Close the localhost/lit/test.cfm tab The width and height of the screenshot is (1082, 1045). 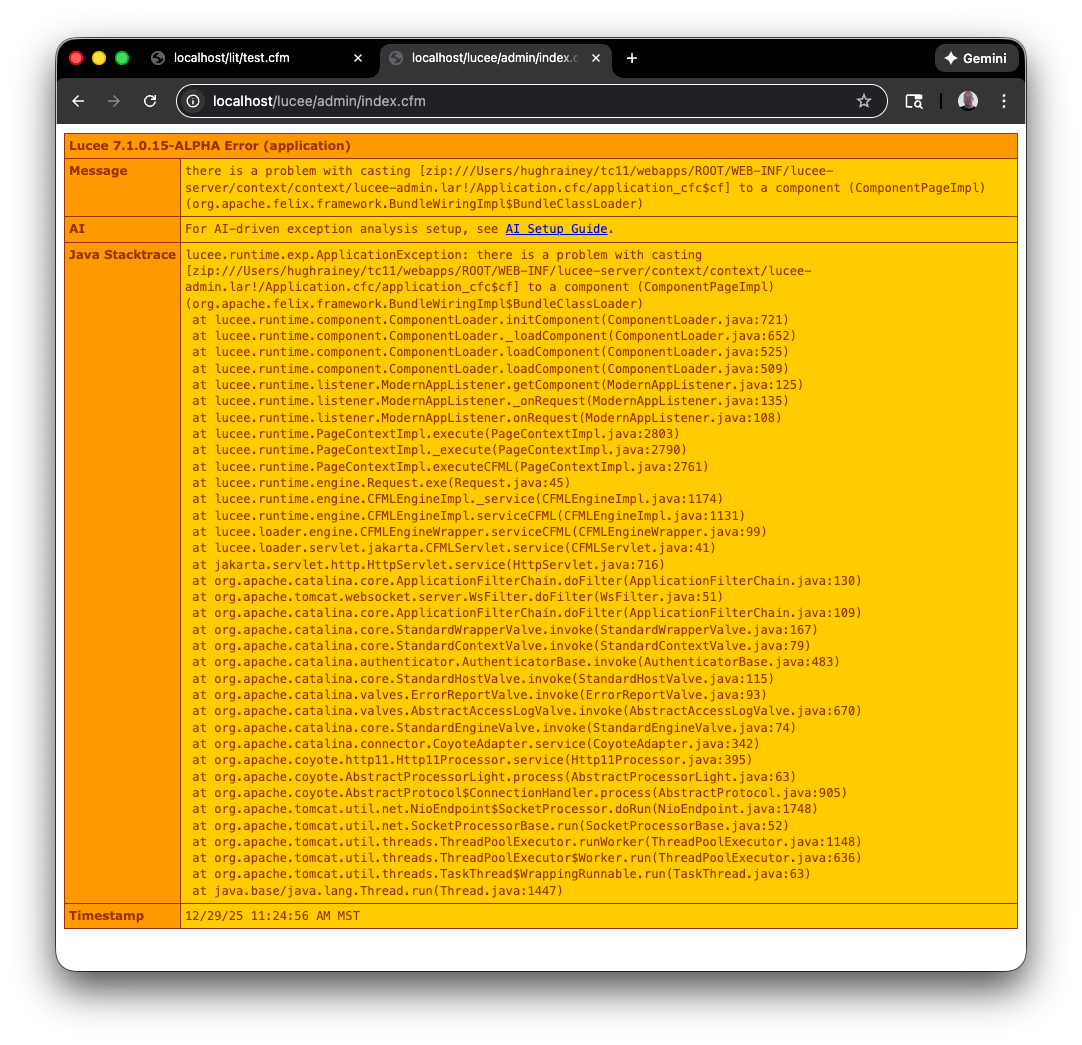[x=358, y=58]
